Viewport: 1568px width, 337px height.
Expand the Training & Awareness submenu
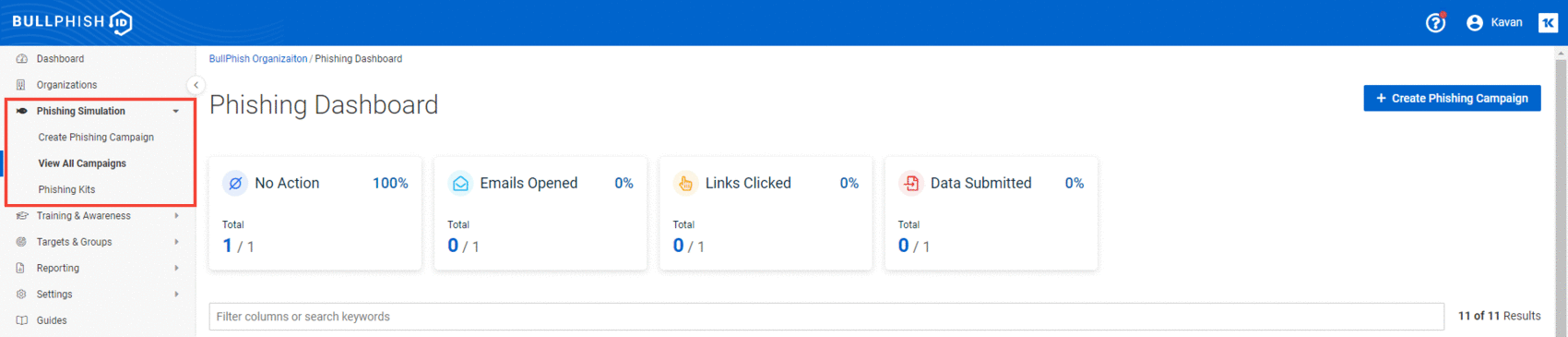tap(176, 216)
